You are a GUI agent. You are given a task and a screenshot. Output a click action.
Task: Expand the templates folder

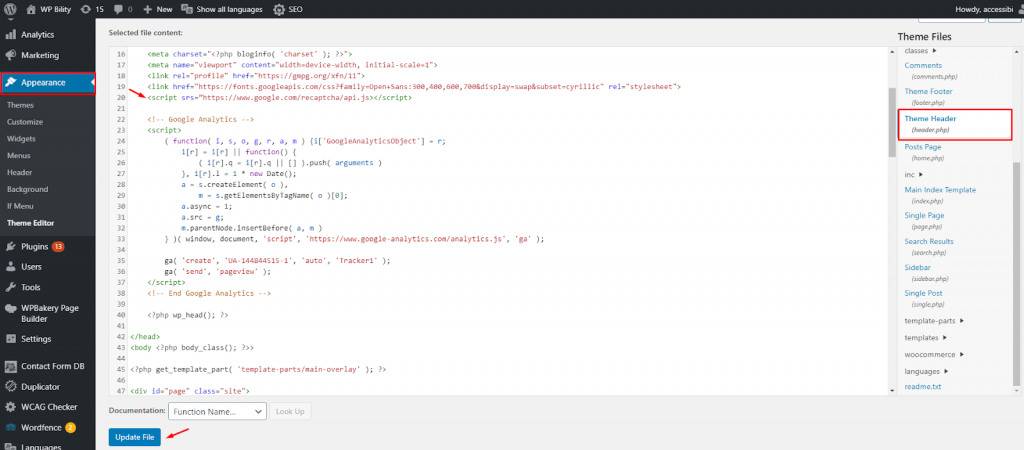pyautogui.click(x=944, y=338)
